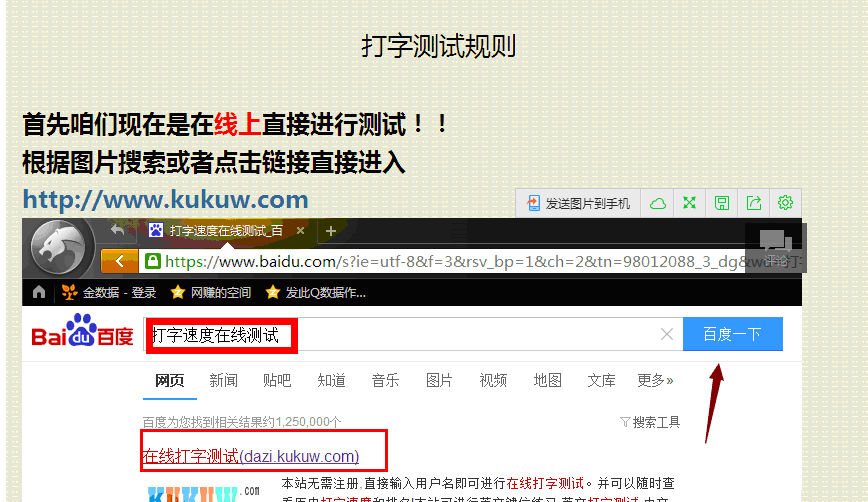
Task: Click the orange back navigation button
Action: (x=120, y=261)
